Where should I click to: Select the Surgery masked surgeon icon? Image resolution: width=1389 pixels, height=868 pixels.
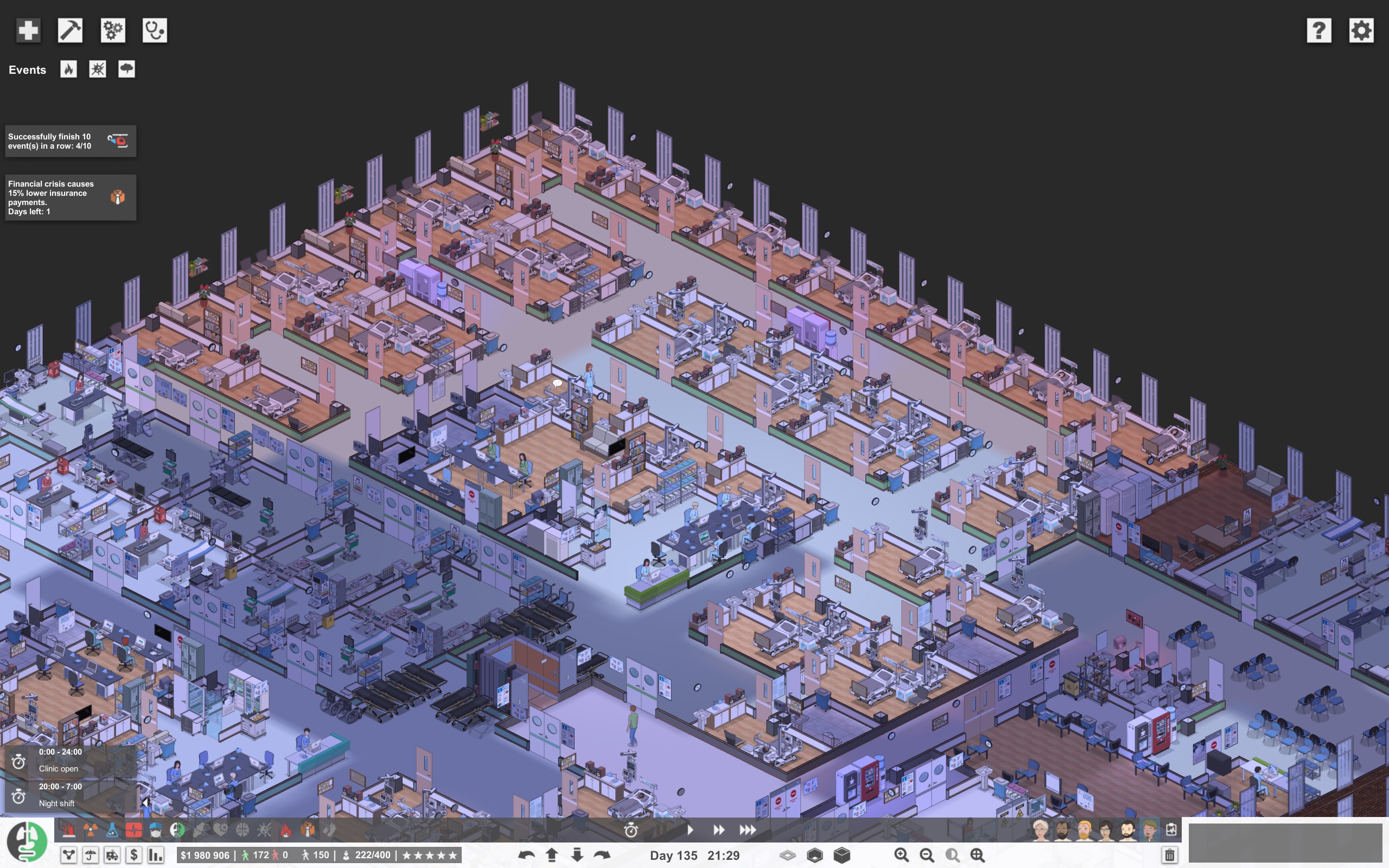pyautogui.click(x=156, y=829)
